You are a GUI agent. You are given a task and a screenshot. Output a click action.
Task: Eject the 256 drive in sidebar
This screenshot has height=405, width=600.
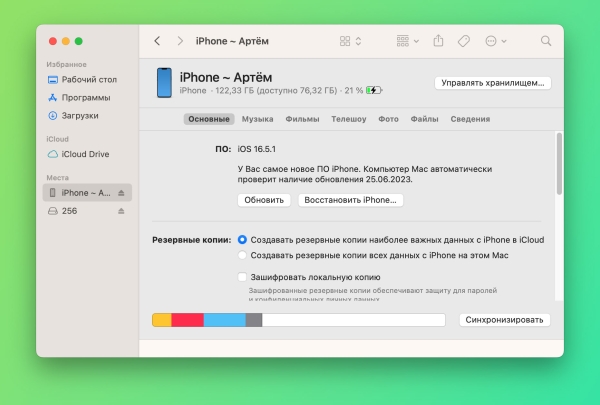(121, 211)
